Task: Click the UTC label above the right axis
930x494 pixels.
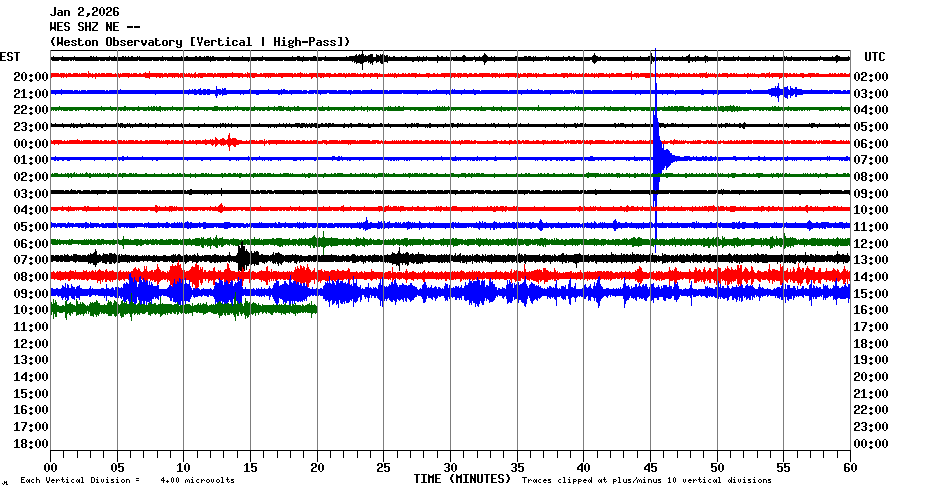Action: (x=874, y=57)
